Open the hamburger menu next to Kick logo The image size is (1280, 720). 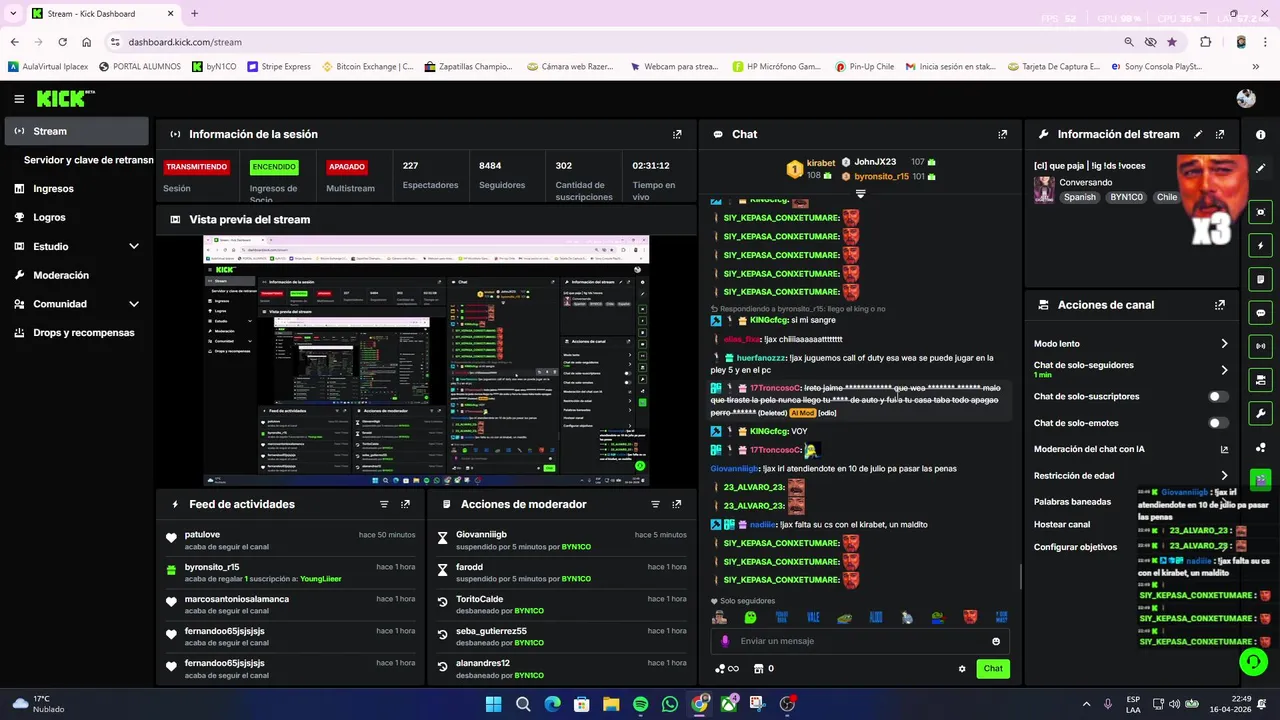[19, 99]
